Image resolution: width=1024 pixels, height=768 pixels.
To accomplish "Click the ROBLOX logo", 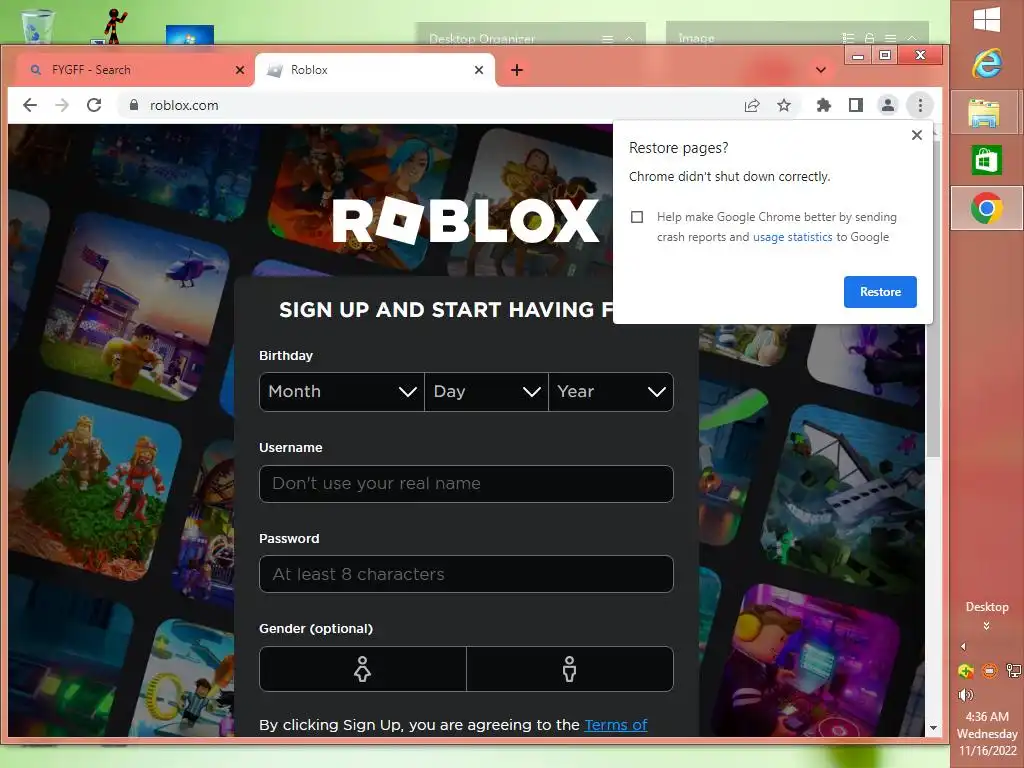I will coord(465,221).
